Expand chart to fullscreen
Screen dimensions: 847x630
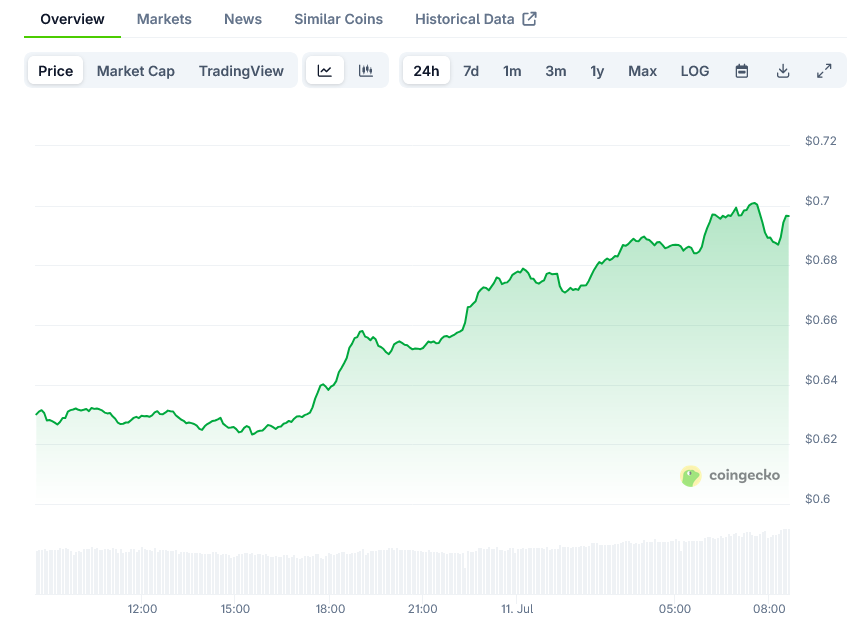point(824,71)
